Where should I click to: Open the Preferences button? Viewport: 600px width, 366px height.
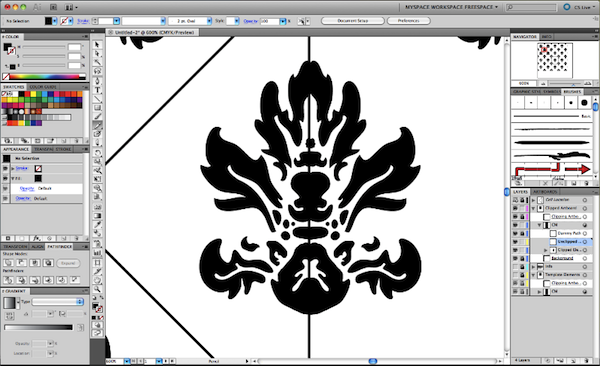pos(408,21)
